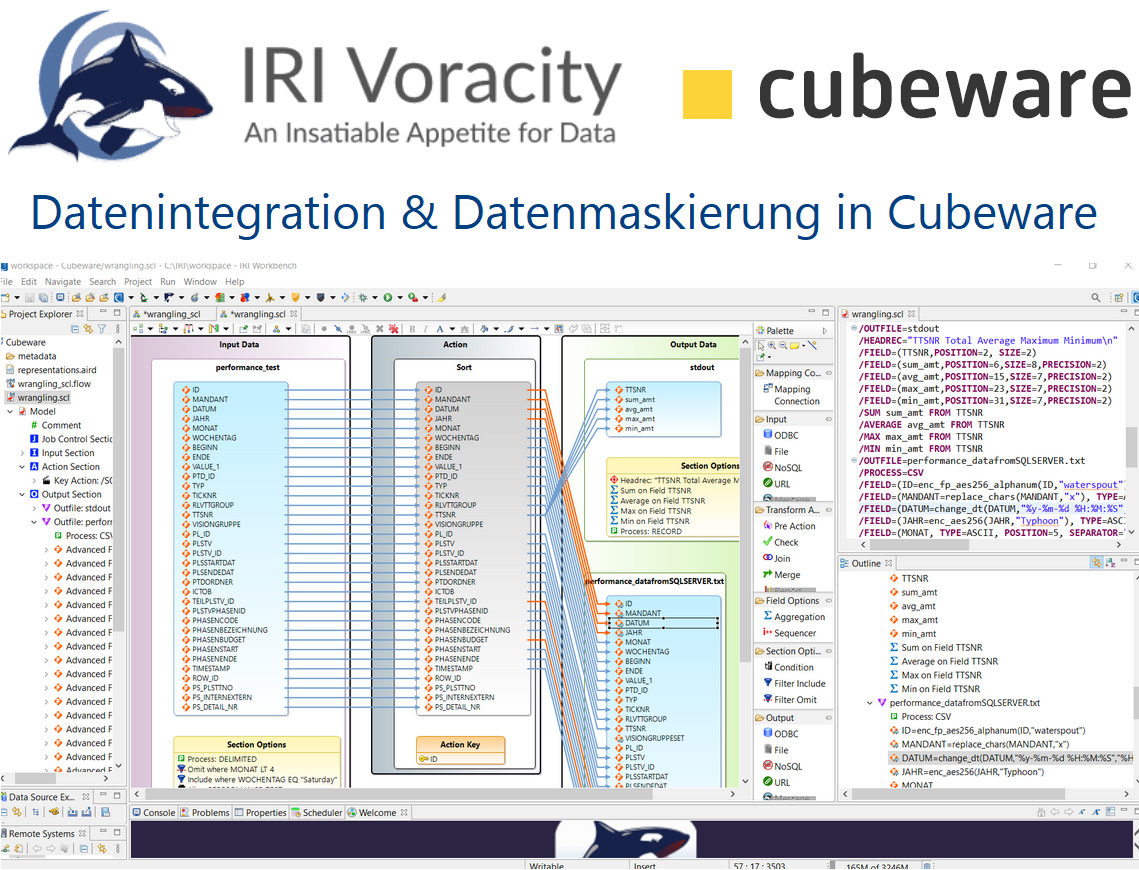Screen dimensions: 1139x870
Task: Click the Zoom Out tool in the Palette
Action: (783, 346)
